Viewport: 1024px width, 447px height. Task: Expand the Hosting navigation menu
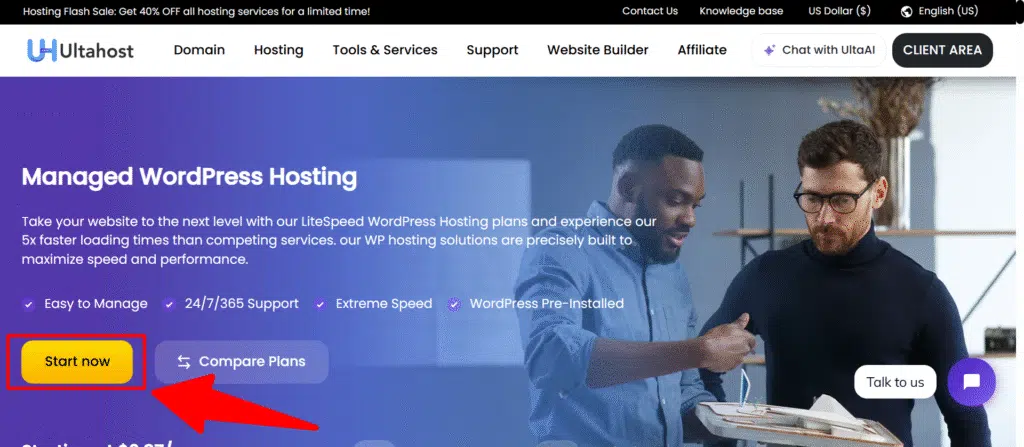(279, 50)
